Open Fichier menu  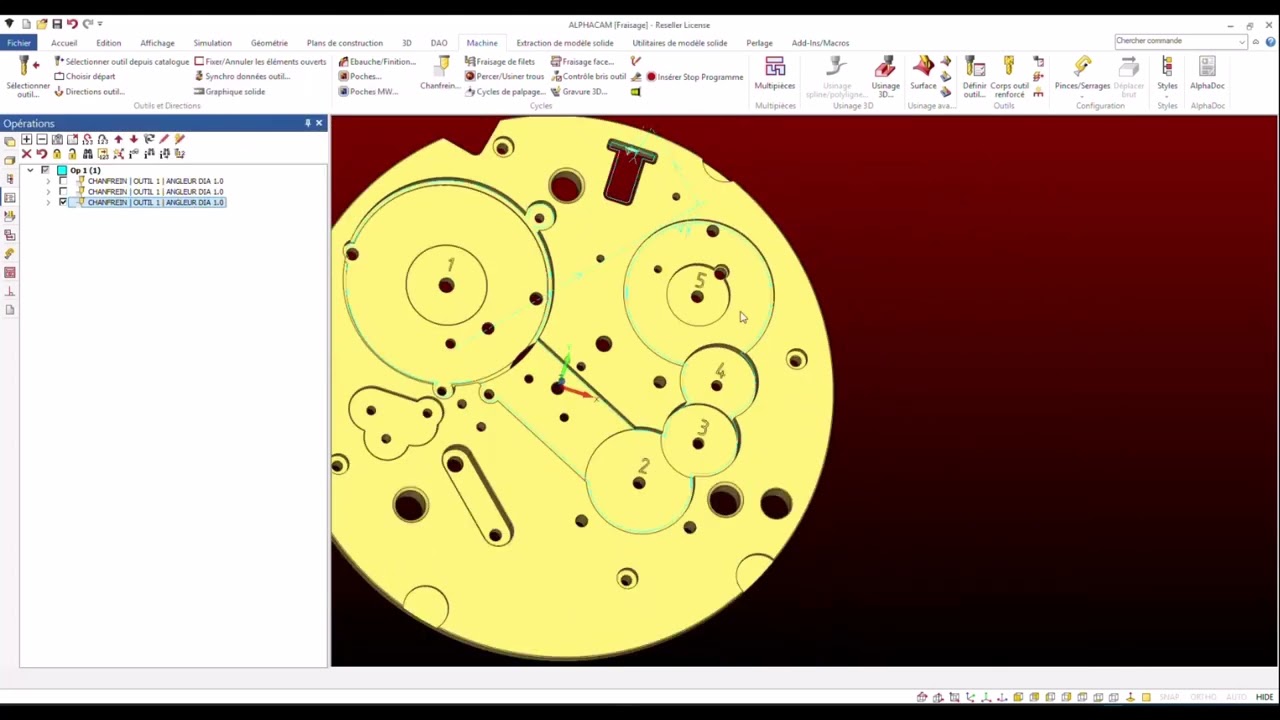(19, 43)
